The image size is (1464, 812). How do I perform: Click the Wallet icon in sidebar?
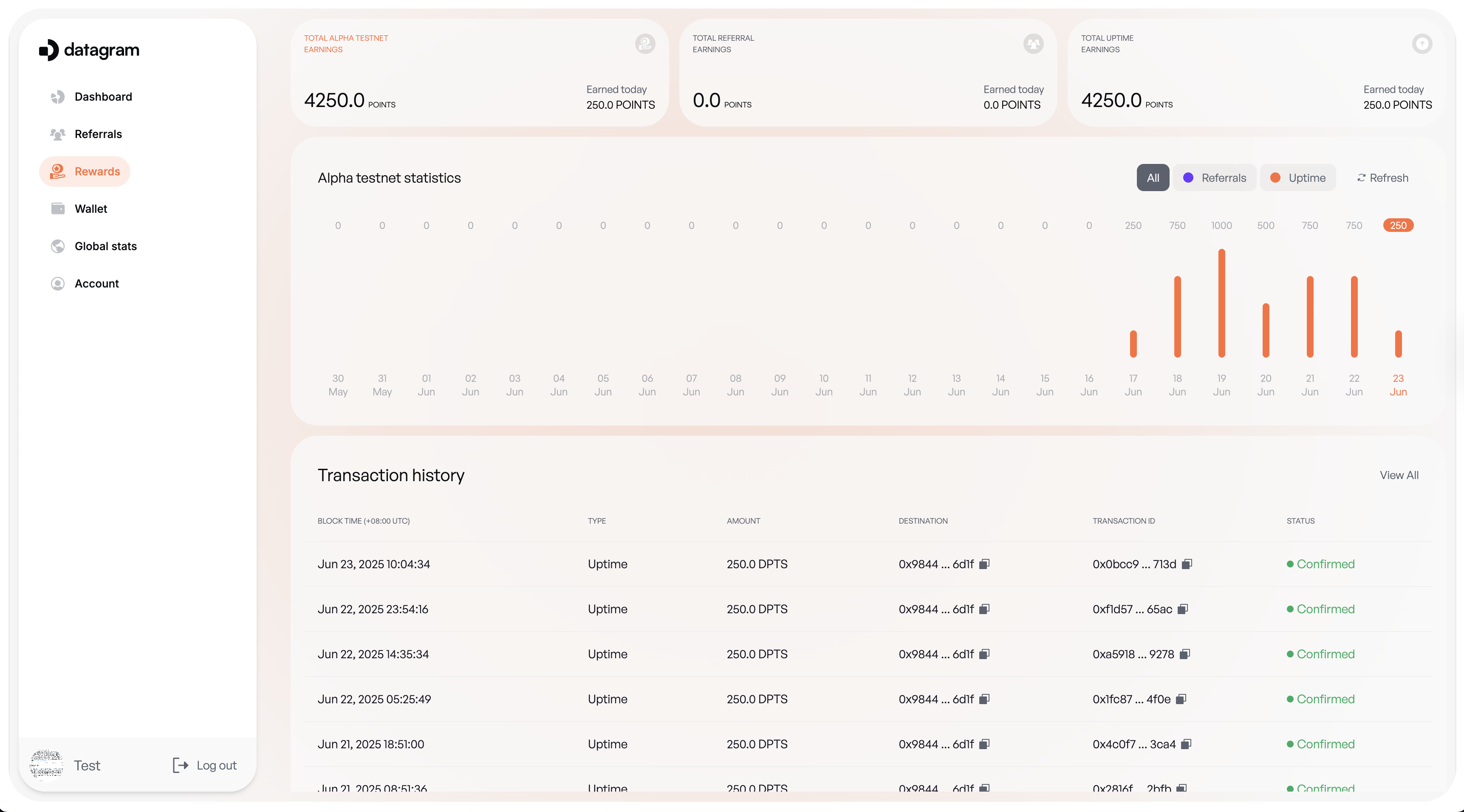click(57, 209)
